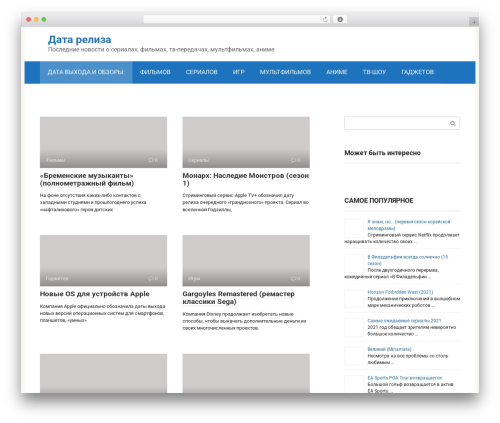Viewport: 500px width, 423px height.
Task: Open popular post Horizon Forbidden West (2021)
Action: coord(400,292)
